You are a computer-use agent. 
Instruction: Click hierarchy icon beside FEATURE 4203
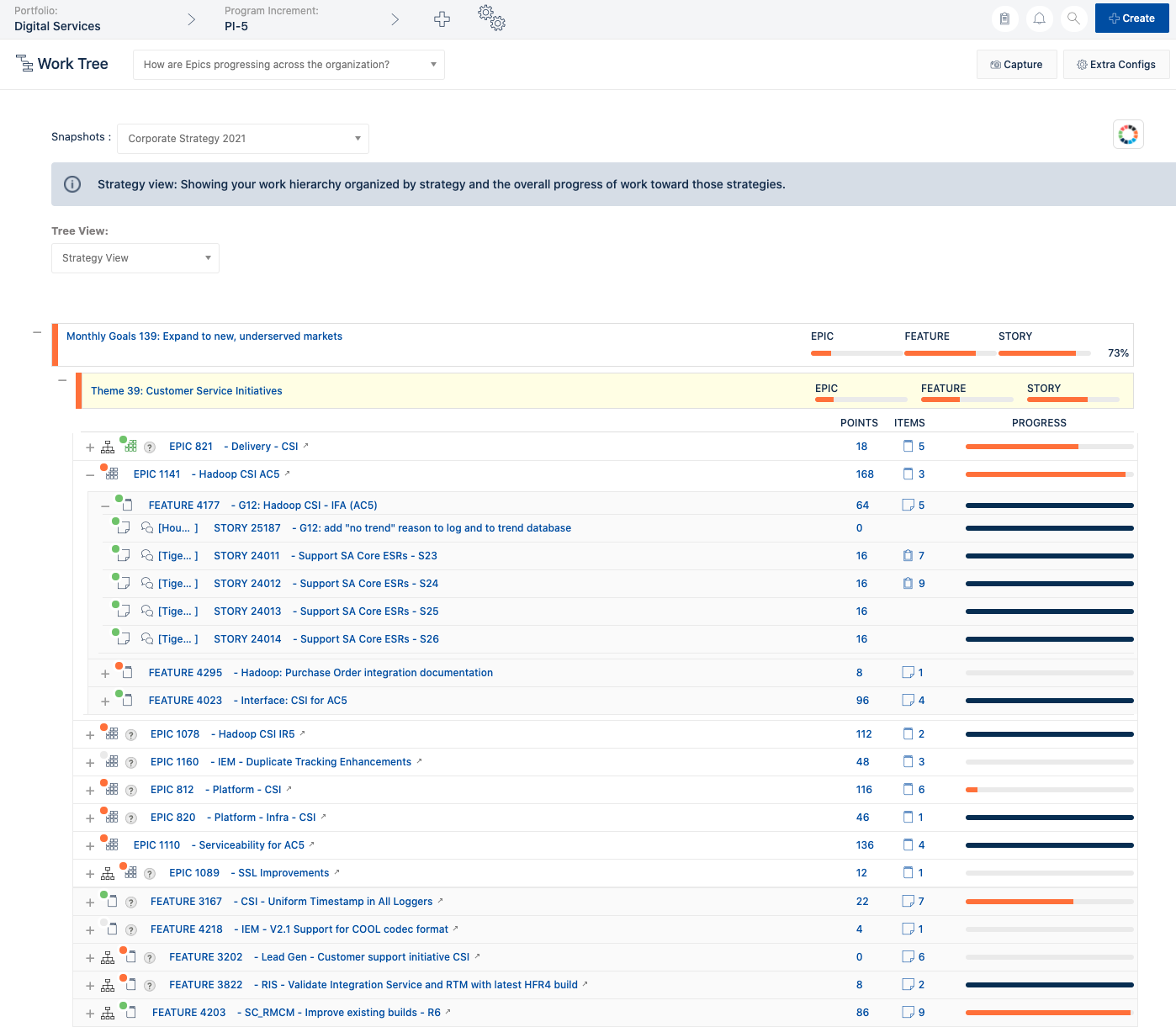pos(108,1014)
